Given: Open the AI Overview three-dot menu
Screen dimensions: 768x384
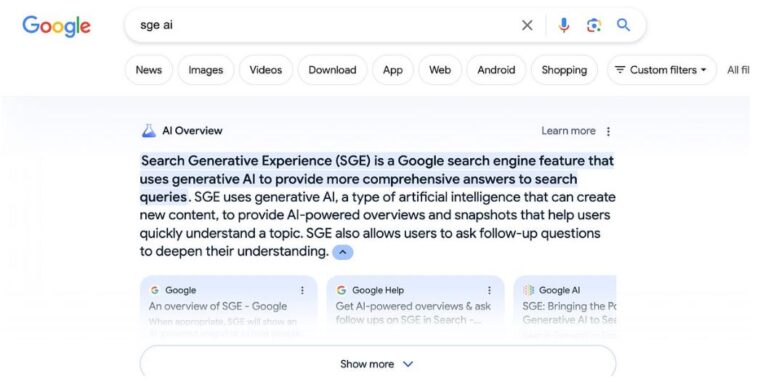Looking at the screenshot, I should point(608,131).
